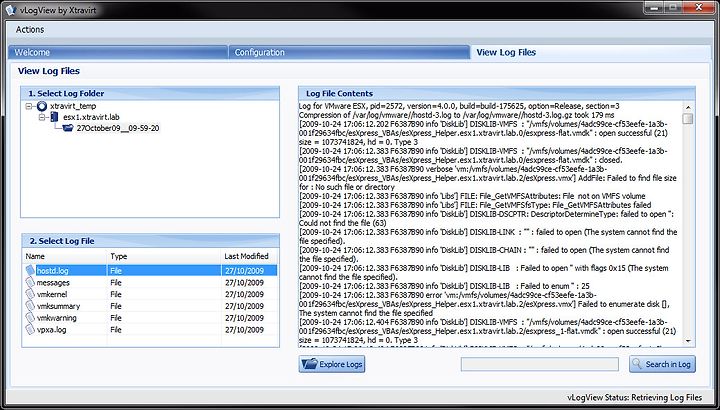Image resolution: width=720 pixels, height=410 pixels.
Task: Click the hostd.log file icon
Action: point(30,270)
